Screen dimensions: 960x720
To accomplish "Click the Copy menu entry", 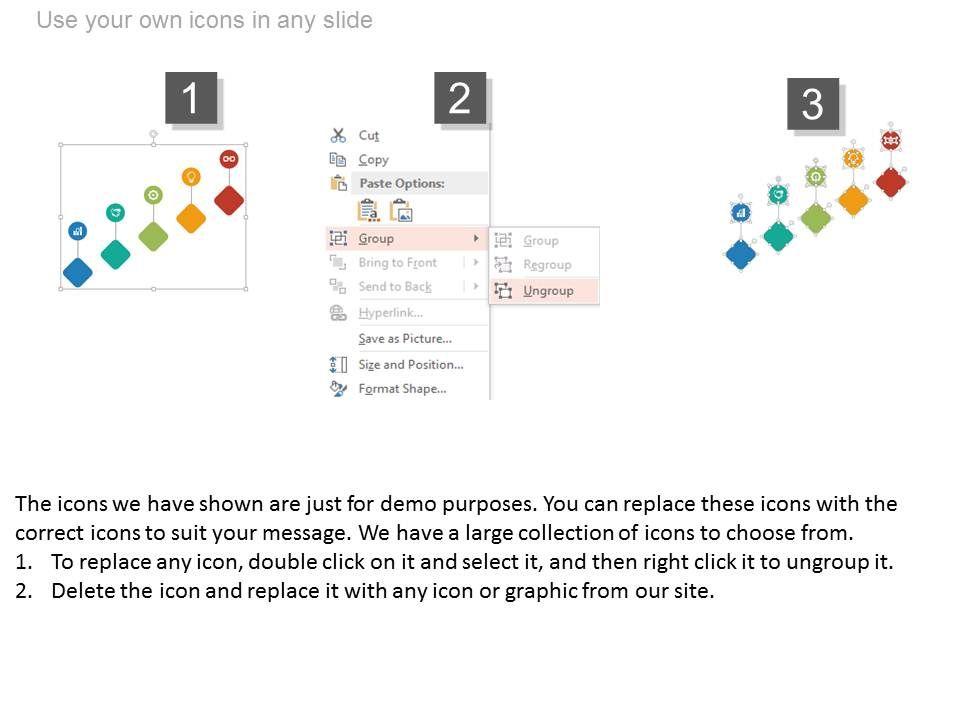I will (x=373, y=159).
